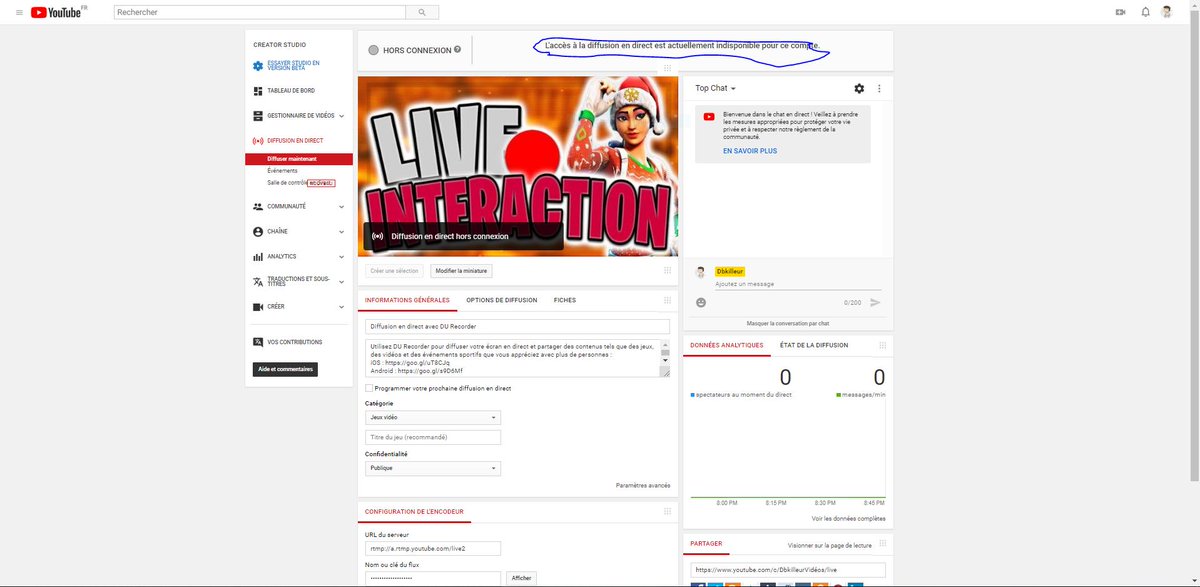This screenshot has width=1200, height=587.
Task: Click Visionner sur la page de lecture
Action: click(x=830, y=545)
